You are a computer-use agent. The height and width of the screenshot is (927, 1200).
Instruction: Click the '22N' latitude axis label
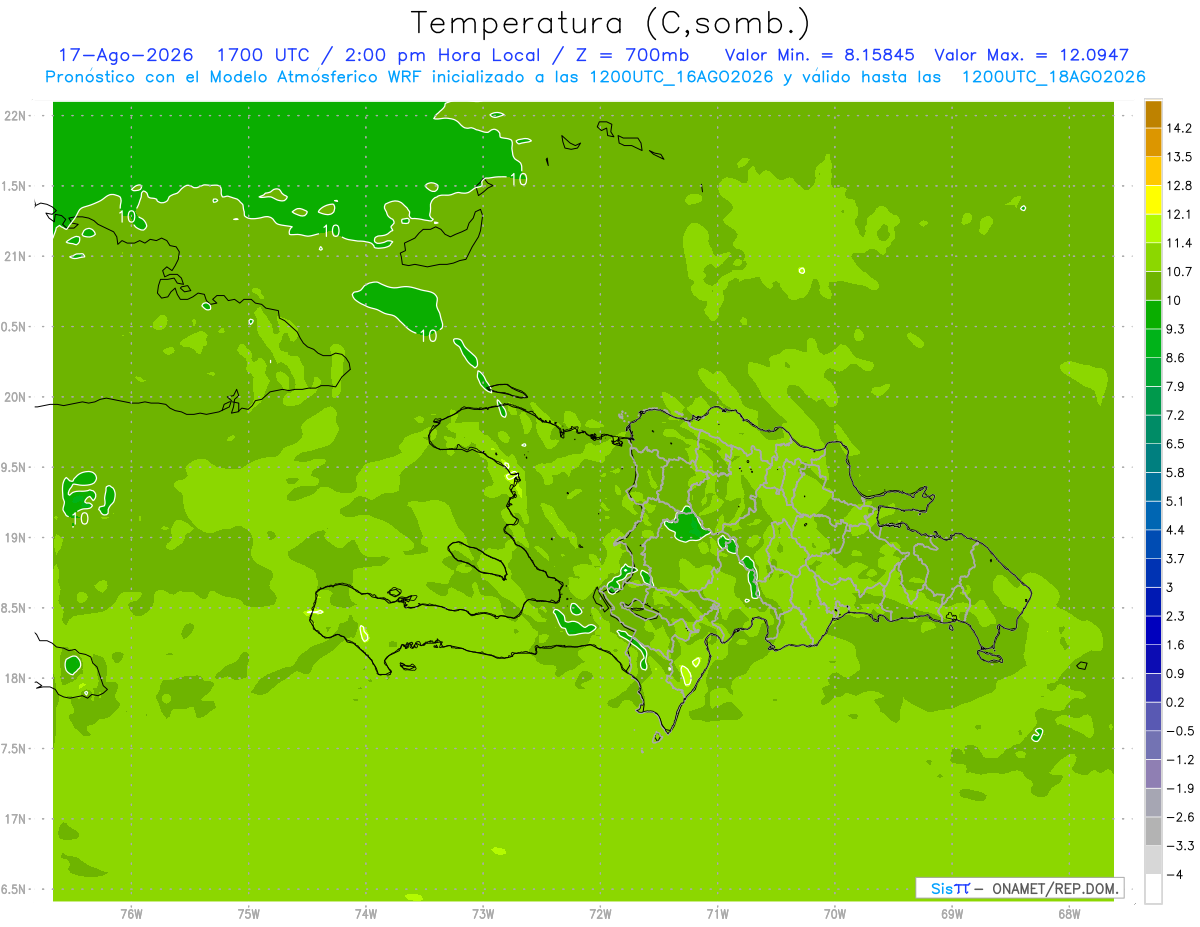(15, 115)
